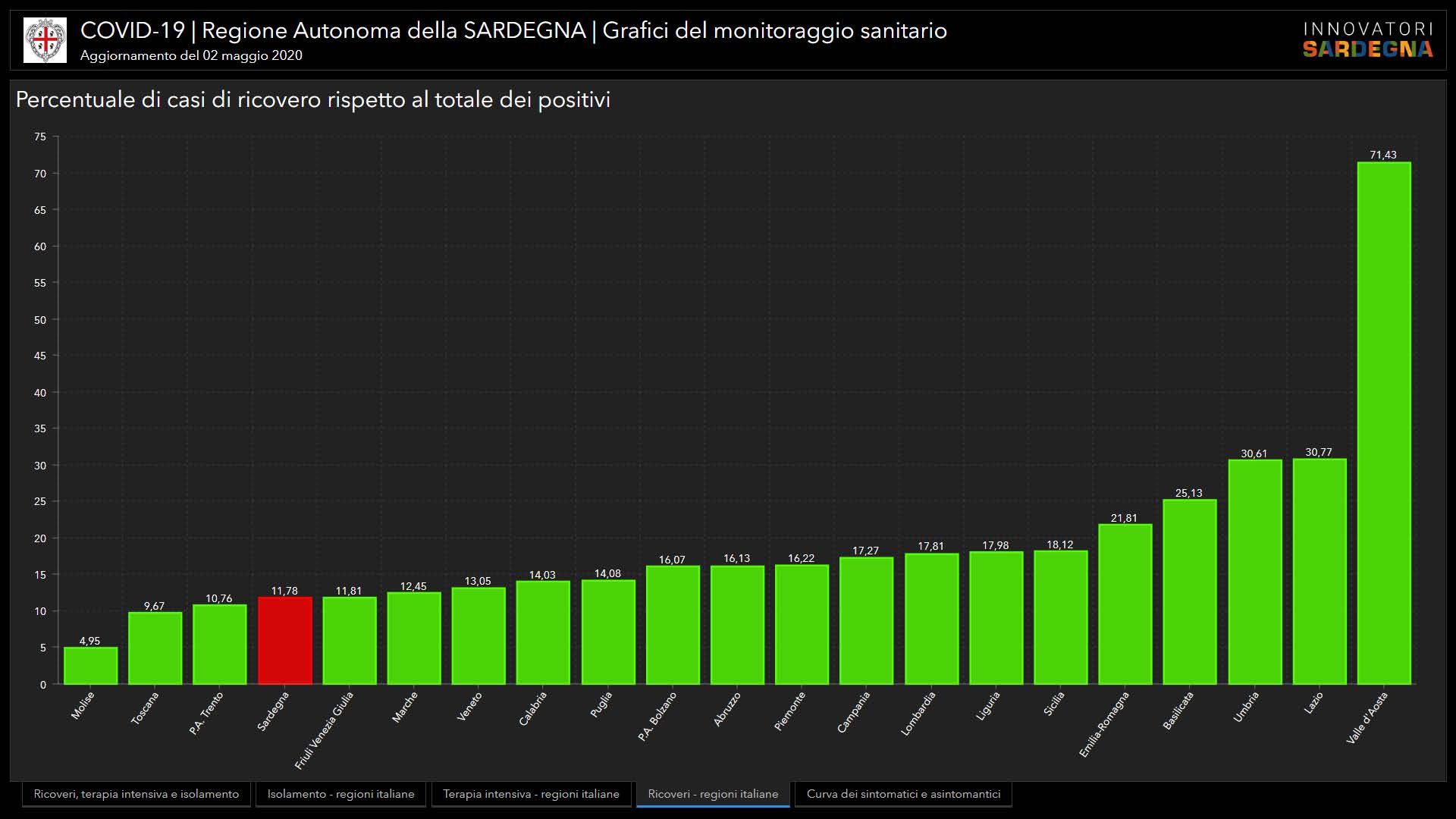Image resolution: width=1456 pixels, height=819 pixels.
Task: Open Terapia intensiva - regioni italiane tab
Action: click(x=531, y=794)
